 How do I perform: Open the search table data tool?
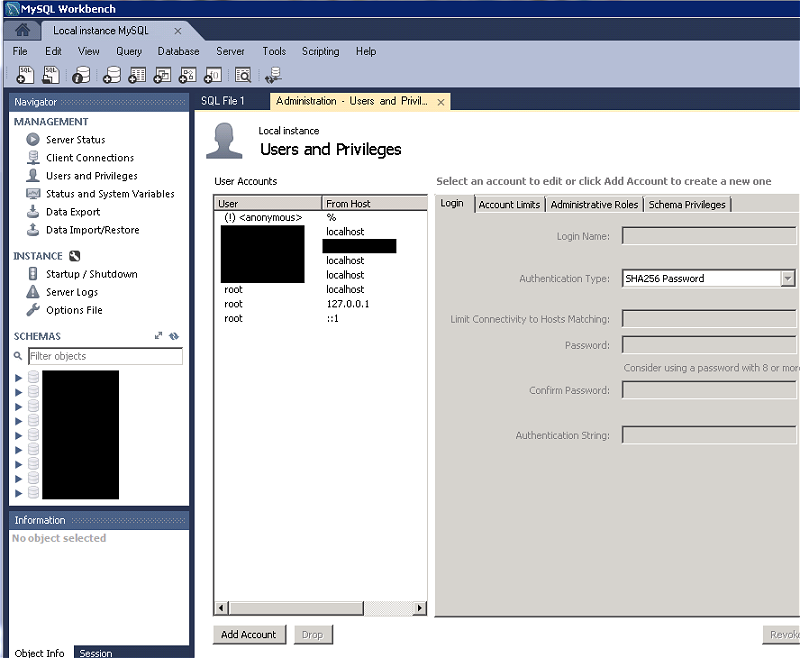(243, 75)
